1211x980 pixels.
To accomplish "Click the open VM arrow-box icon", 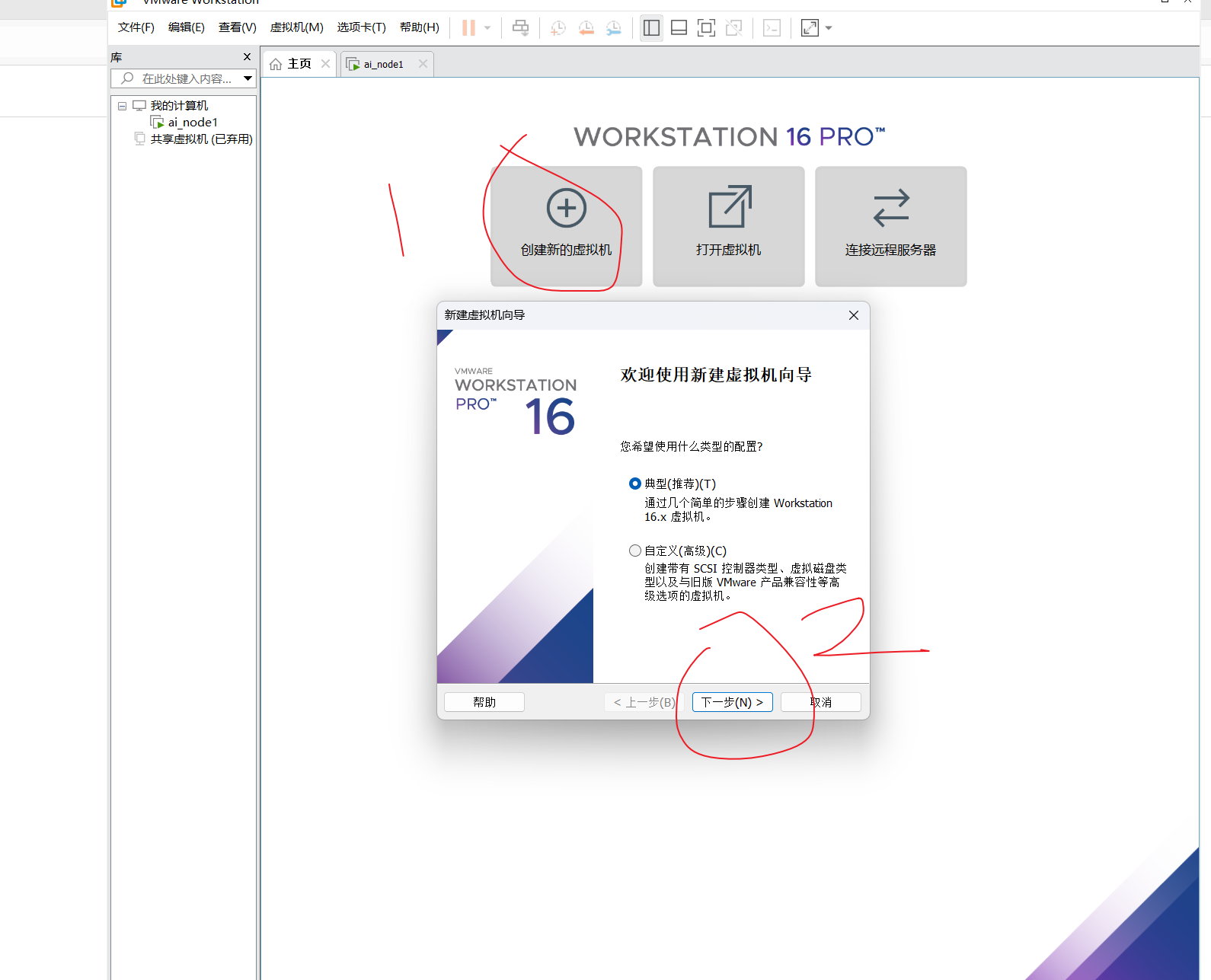I will 730,206.
